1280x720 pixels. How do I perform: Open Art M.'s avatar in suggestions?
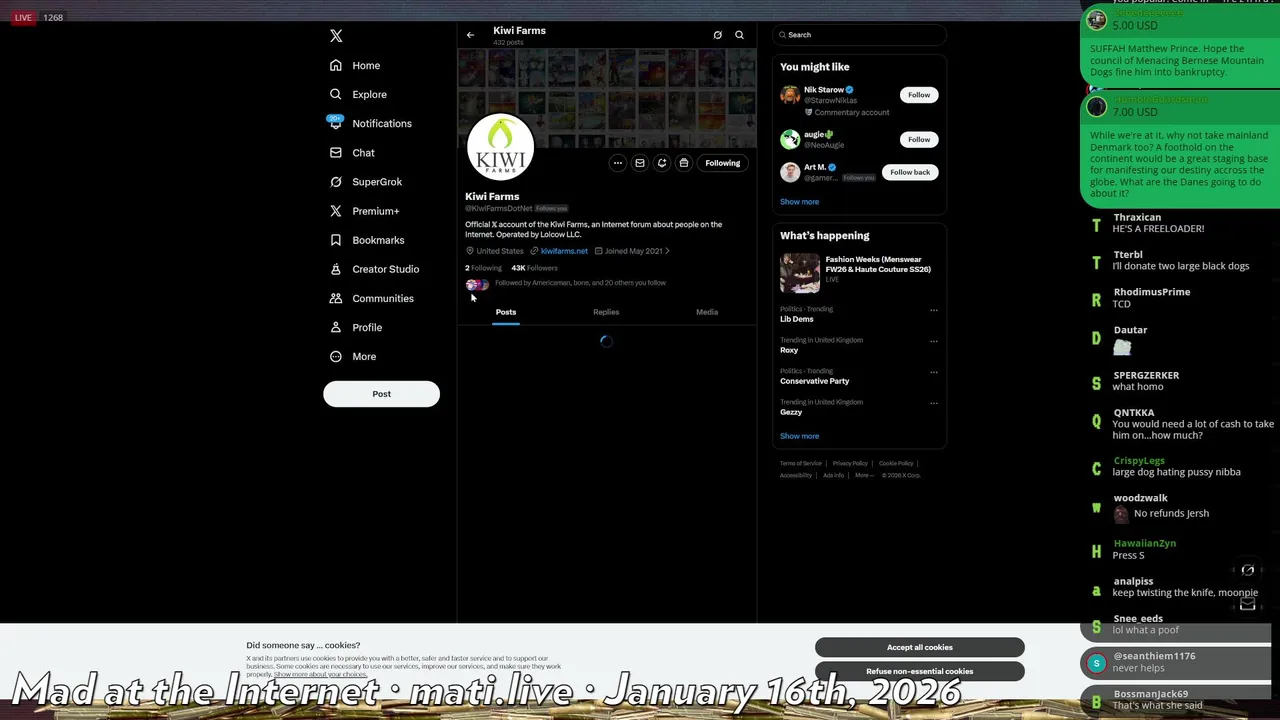(x=790, y=172)
